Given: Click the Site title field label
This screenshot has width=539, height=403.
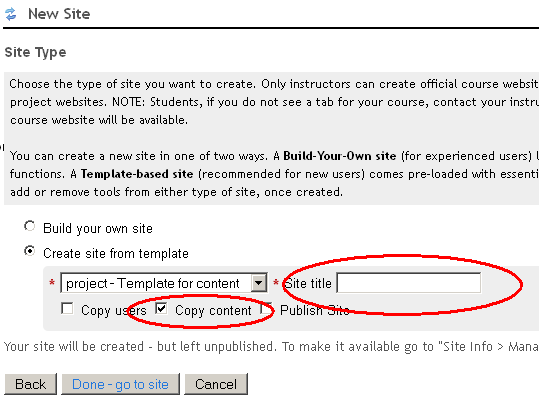Looking at the screenshot, I should coord(308,283).
